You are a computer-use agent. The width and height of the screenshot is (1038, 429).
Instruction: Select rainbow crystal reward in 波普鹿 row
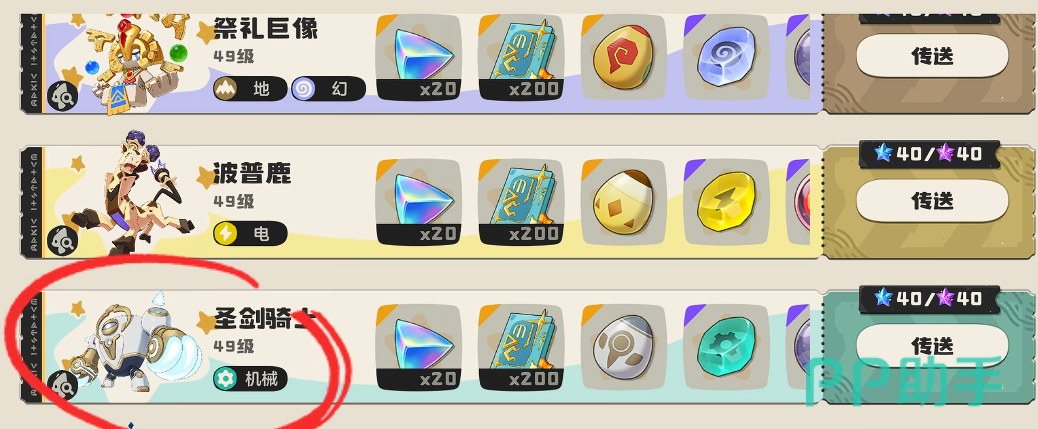point(418,202)
